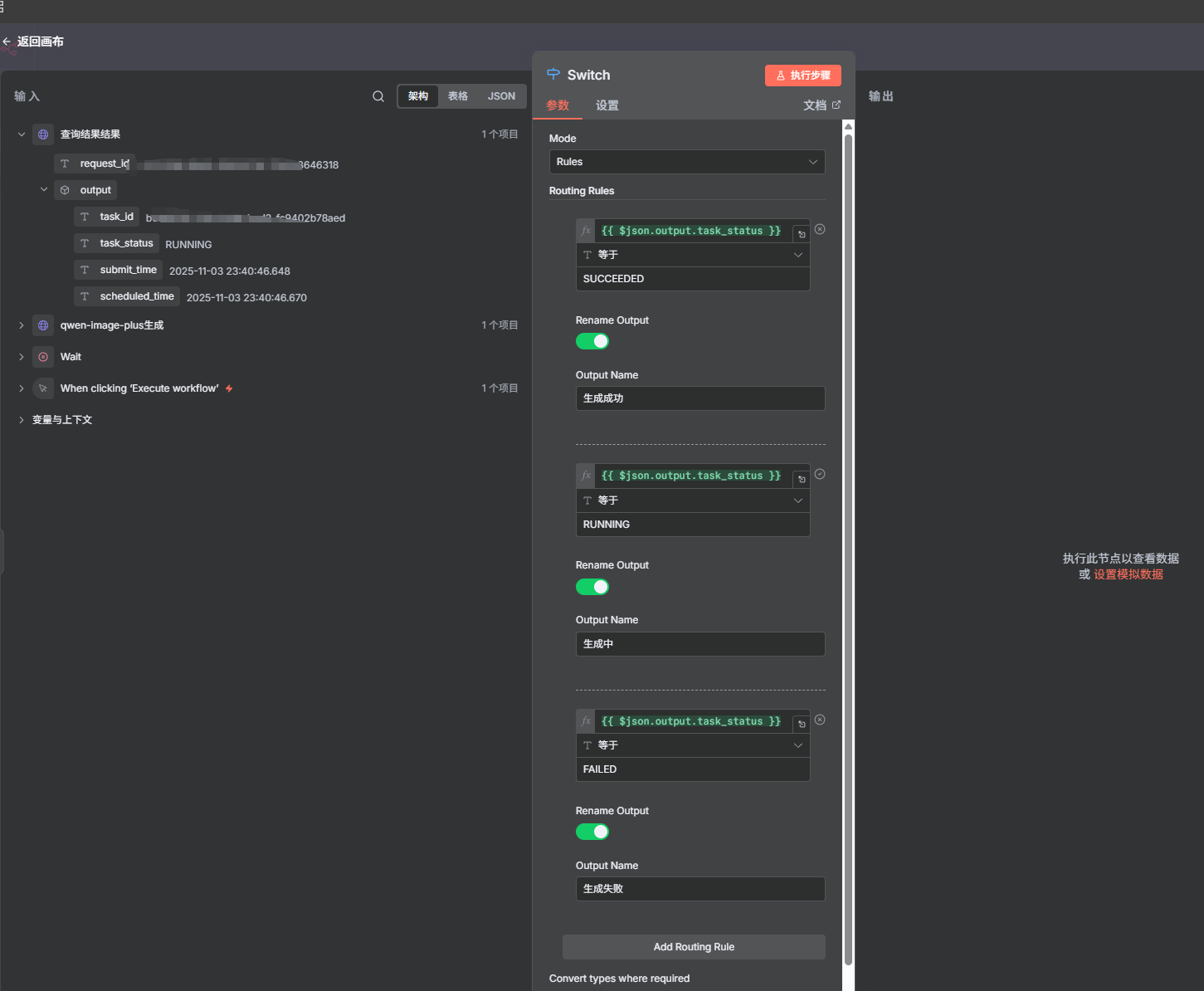Click the T type icon on submit_time
Screen dimensions: 1204x991
click(85, 270)
